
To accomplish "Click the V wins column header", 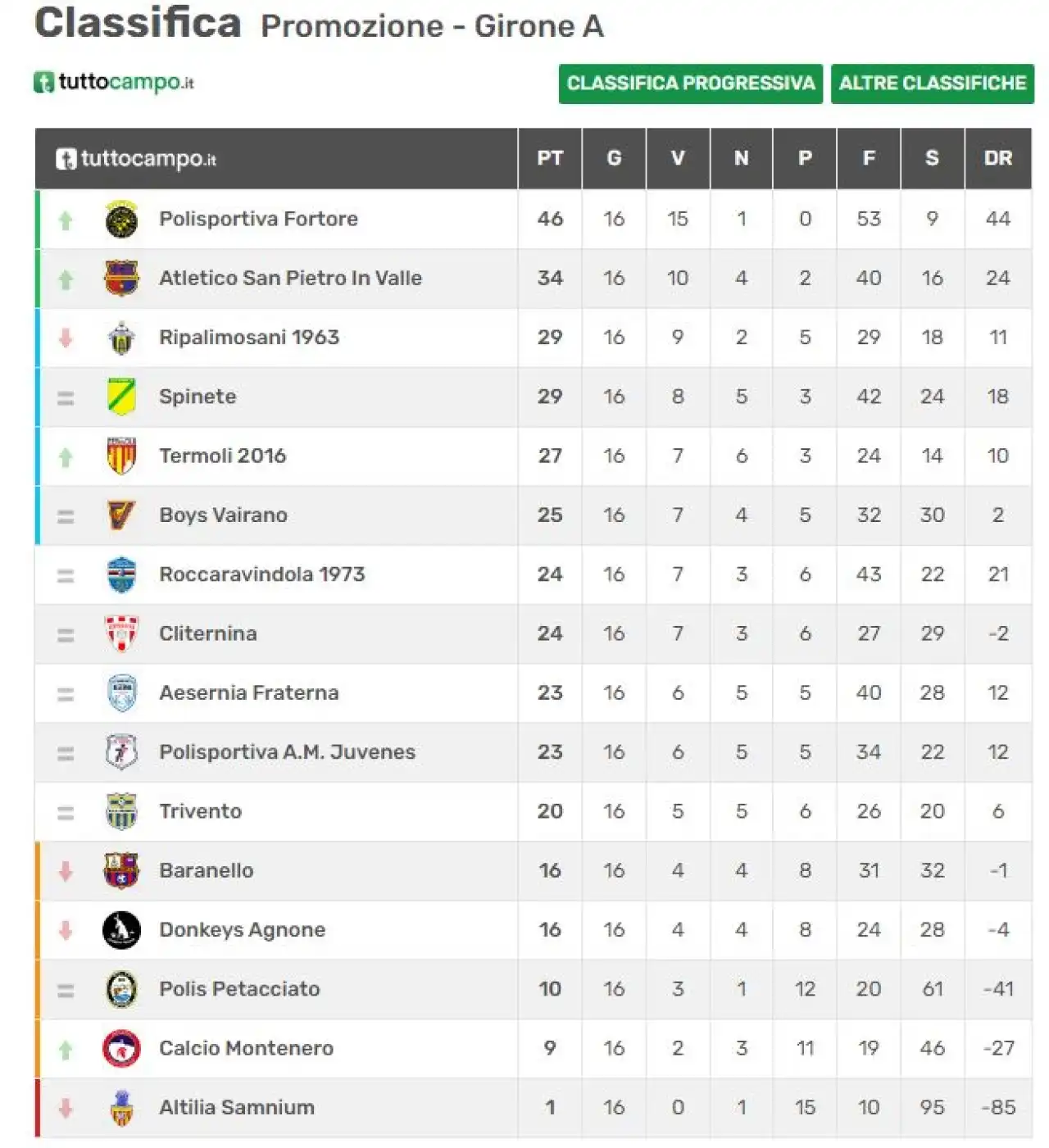I will click(x=678, y=158).
